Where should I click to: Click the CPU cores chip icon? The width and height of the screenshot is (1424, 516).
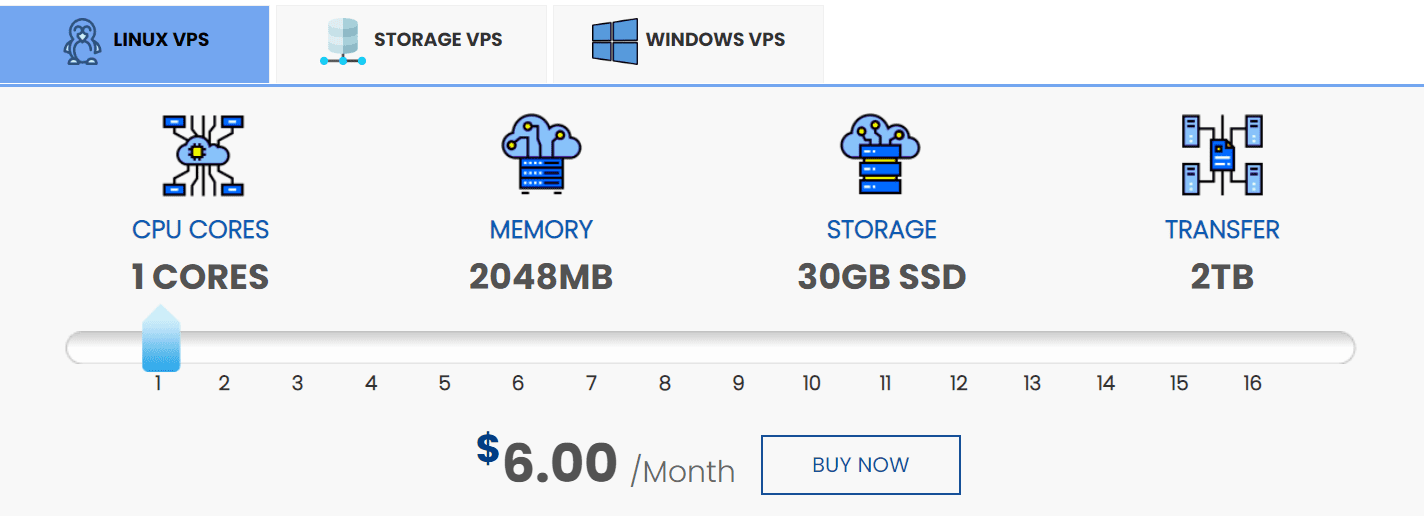click(203, 154)
